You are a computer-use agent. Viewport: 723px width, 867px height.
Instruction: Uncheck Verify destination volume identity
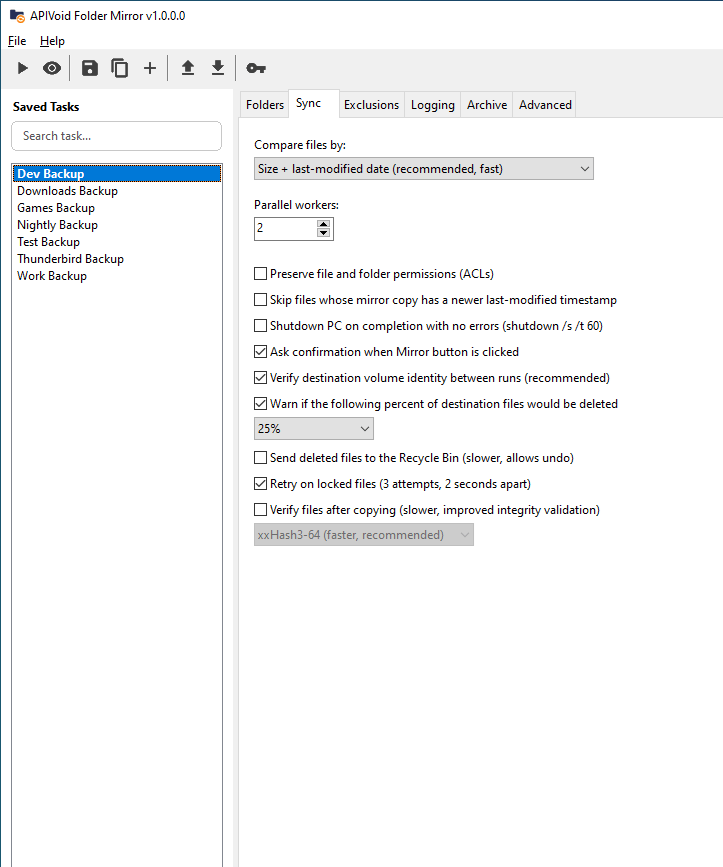260,378
